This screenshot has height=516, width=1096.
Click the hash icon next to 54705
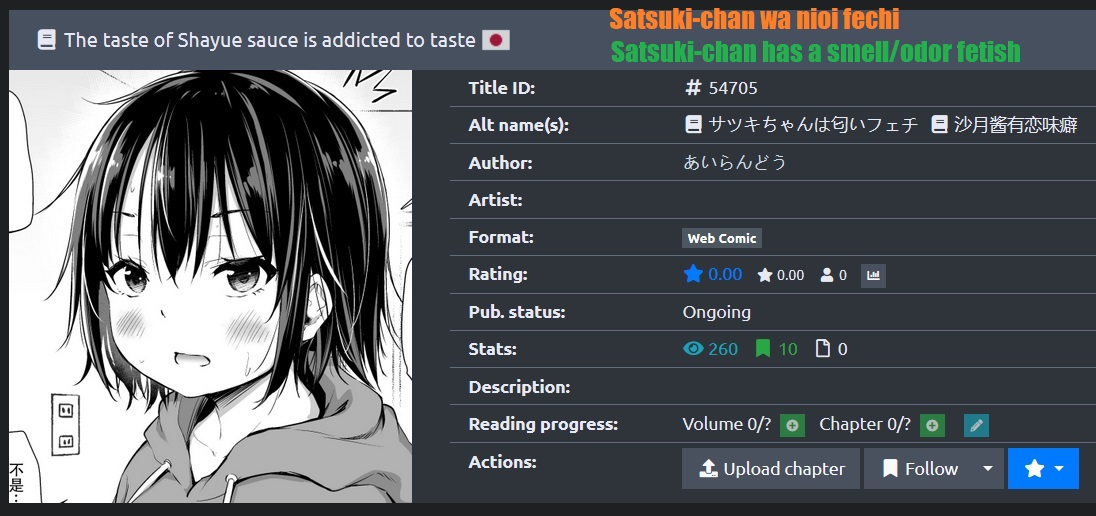(693, 87)
